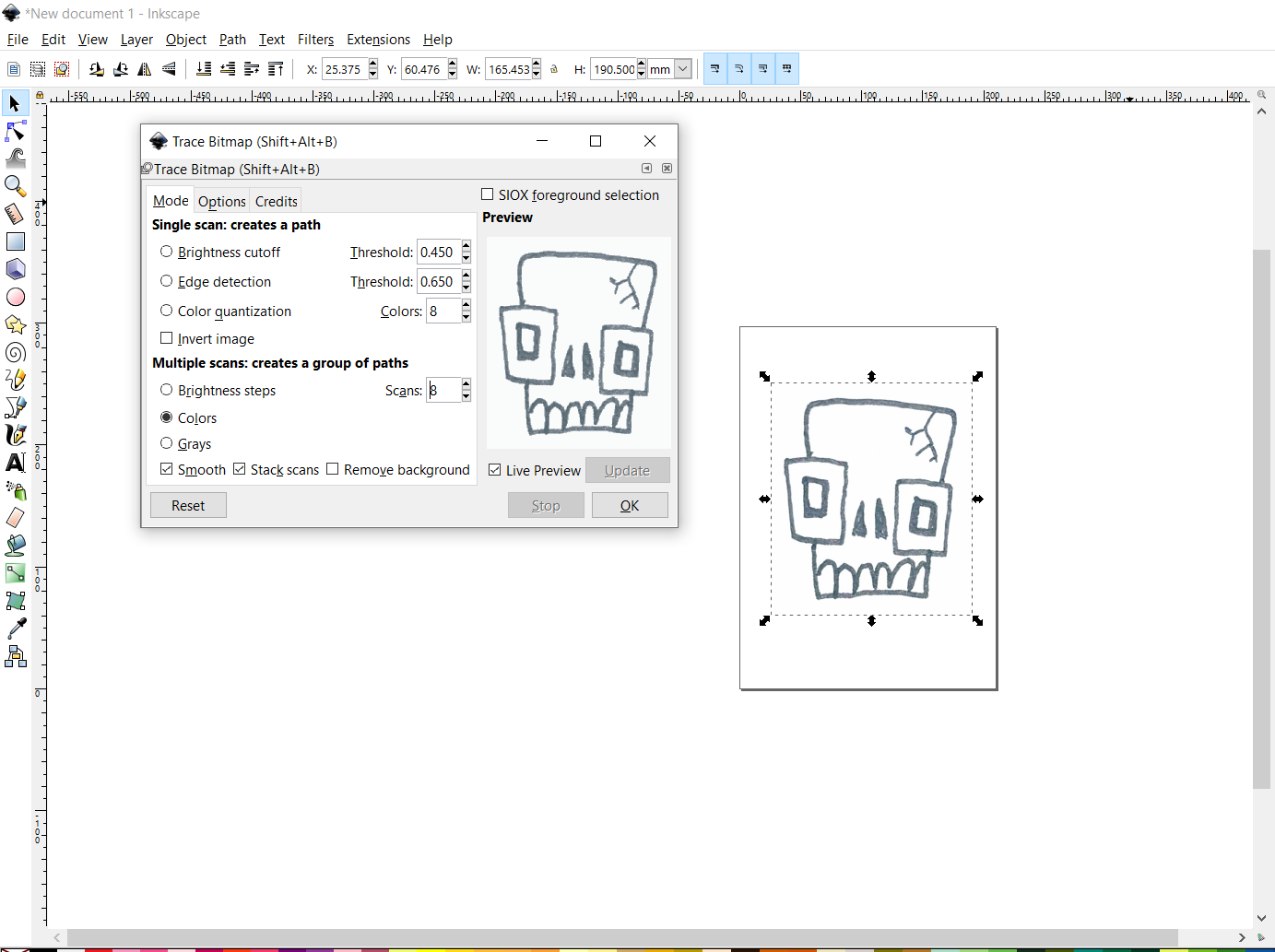
Task: Enable the Invert image checkbox
Action: tap(166, 338)
